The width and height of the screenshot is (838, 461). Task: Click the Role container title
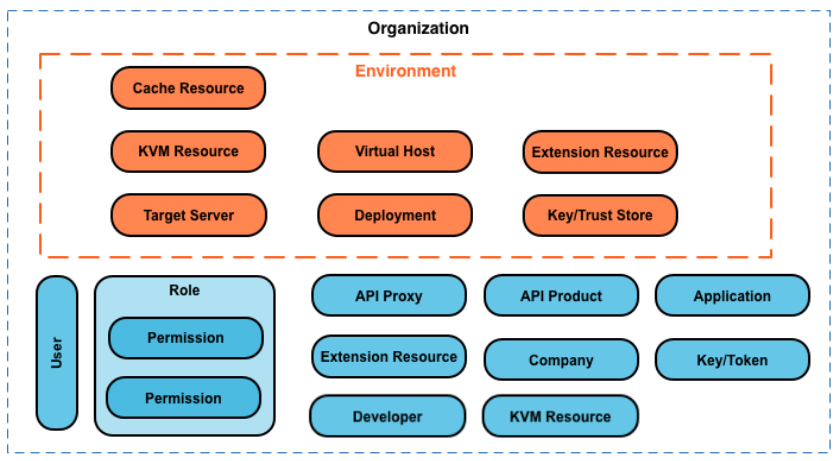coord(185,291)
